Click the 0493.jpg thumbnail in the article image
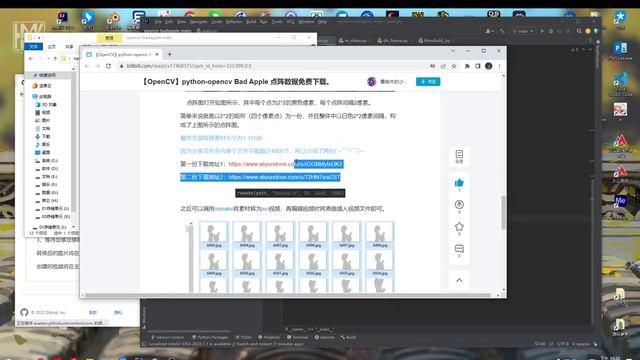The width and height of the screenshot is (640, 360). [x=214, y=235]
